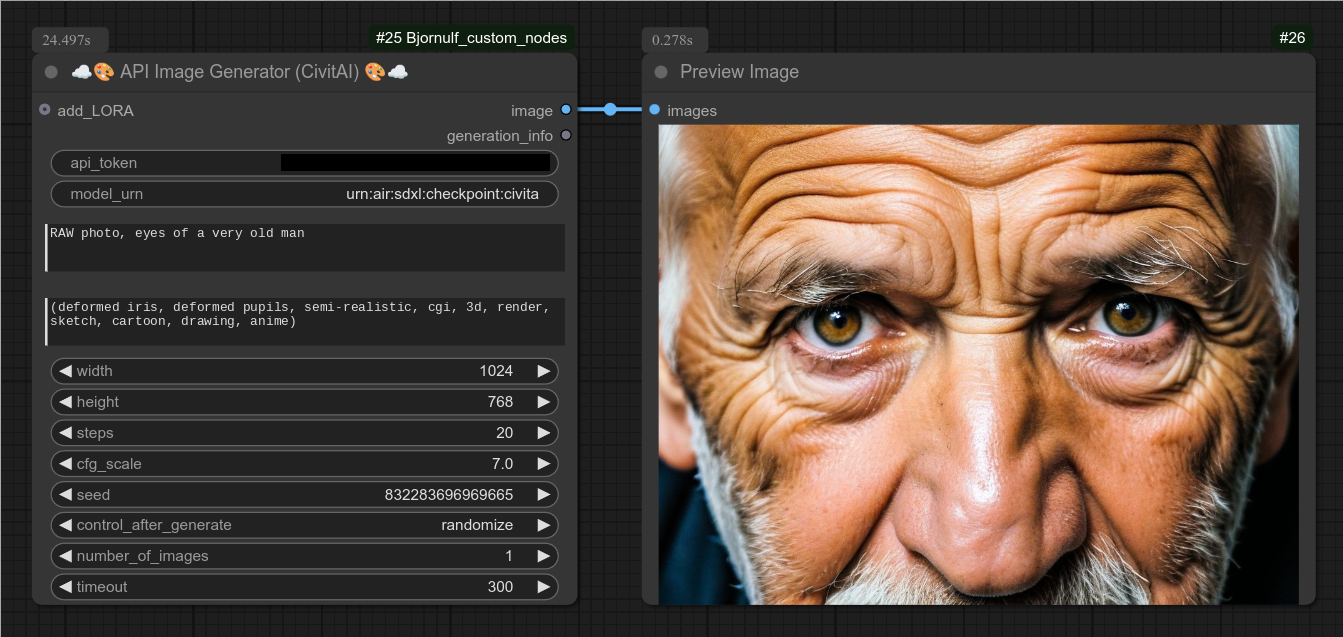Decrease steps using left arrow
The height and width of the screenshot is (637, 1343).
pos(65,433)
